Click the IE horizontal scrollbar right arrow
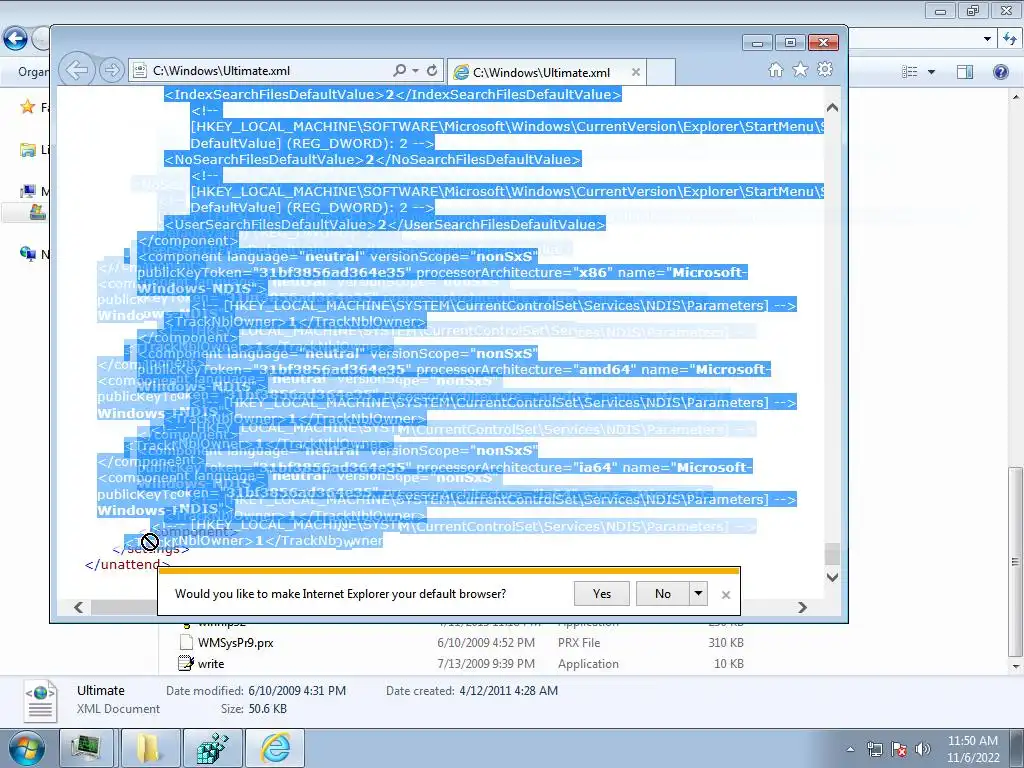 (x=803, y=607)
